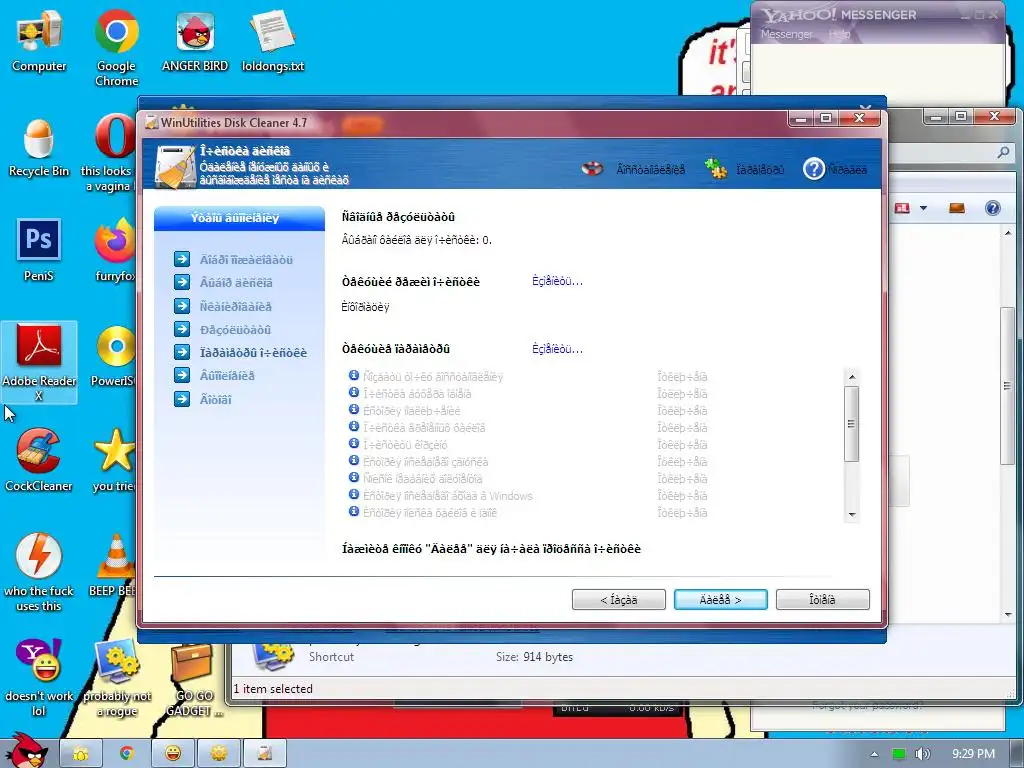Viewport: 1024px width, 768px height.
Task: Click the lifebuoy support icon in Disk Cleaner header
Action: [592, 169]
